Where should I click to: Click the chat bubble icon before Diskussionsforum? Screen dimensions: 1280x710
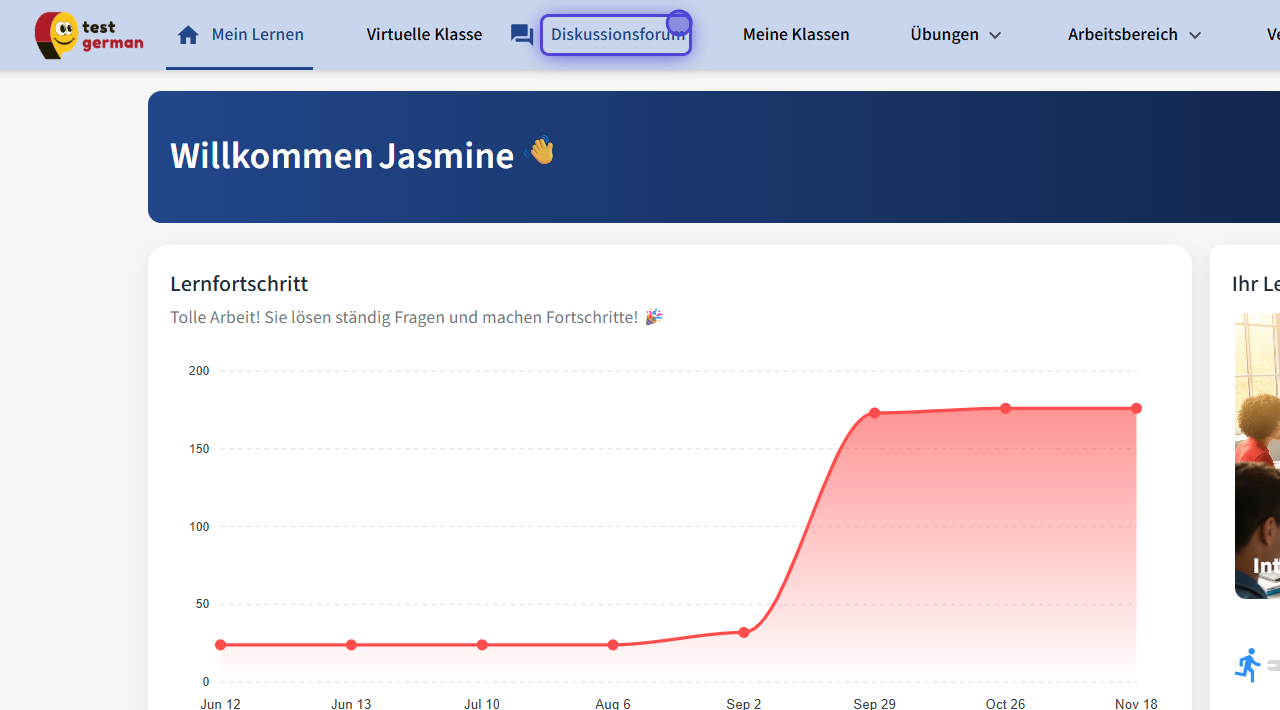click(x=521, y=35)
